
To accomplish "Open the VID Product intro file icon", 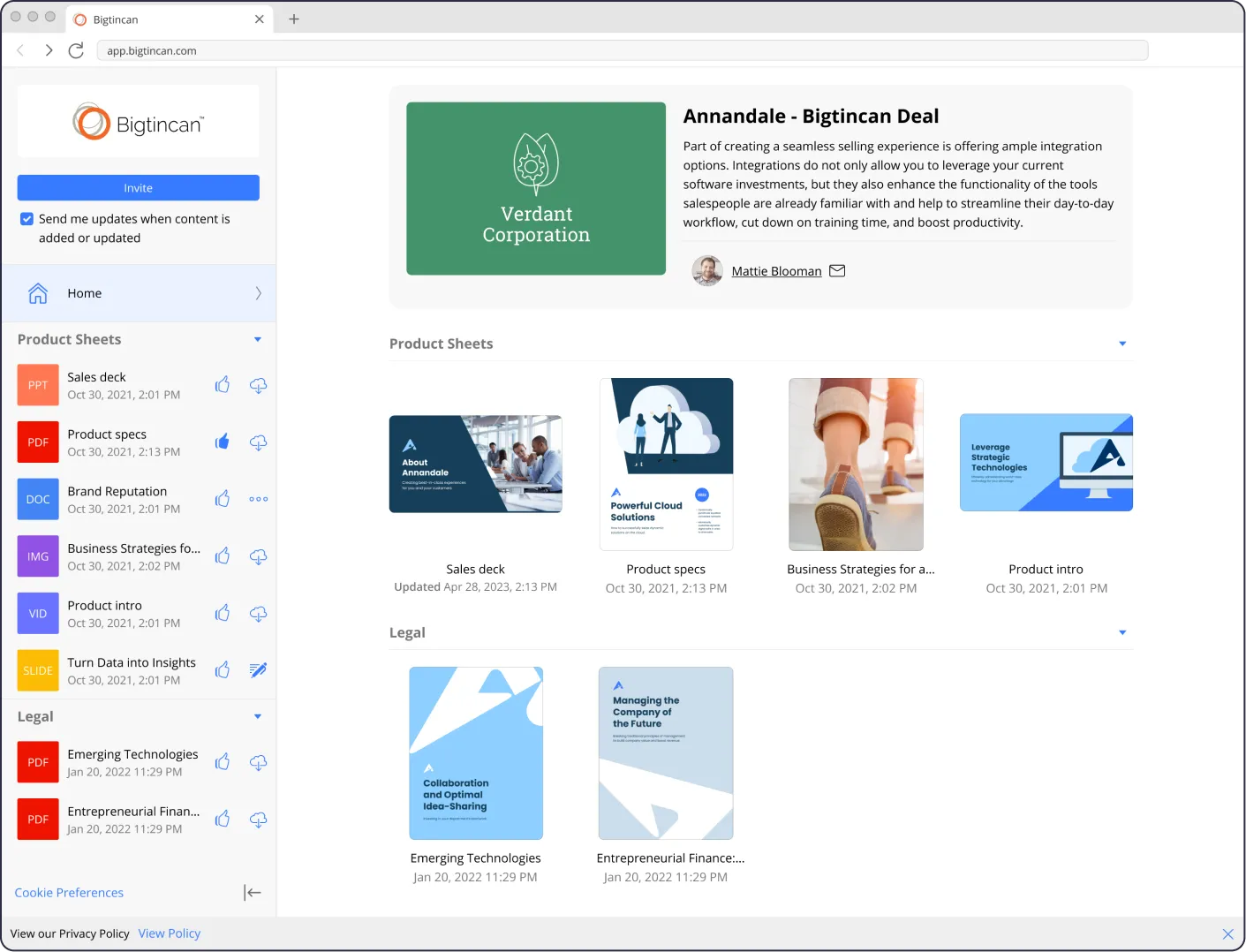I will tap(38, 613).
